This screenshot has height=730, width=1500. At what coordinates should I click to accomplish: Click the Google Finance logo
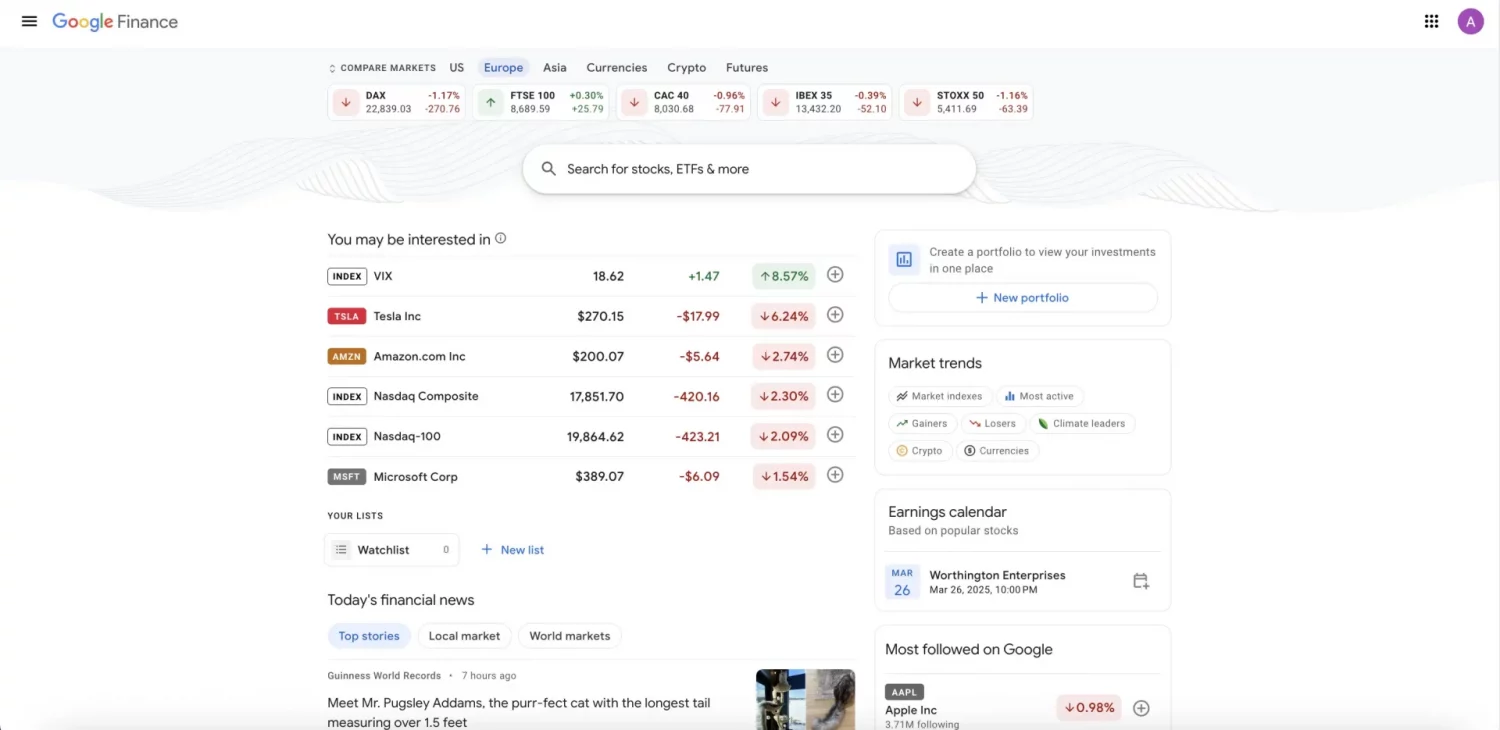pos(115,21)
